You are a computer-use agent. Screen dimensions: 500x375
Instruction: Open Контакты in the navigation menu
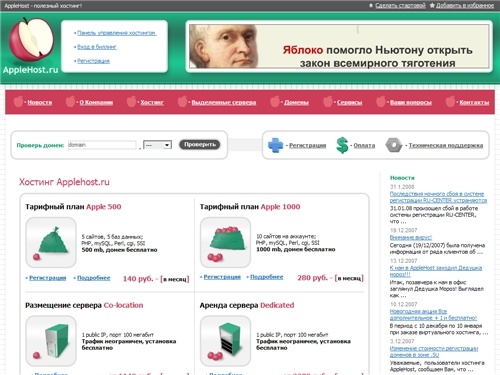[474, 102]
